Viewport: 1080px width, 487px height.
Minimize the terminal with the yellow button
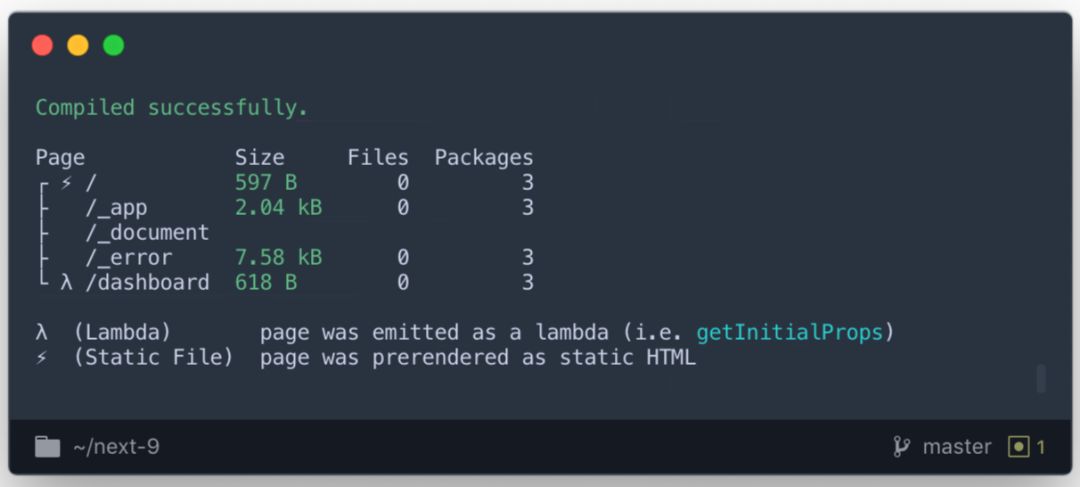pos(78,45)
